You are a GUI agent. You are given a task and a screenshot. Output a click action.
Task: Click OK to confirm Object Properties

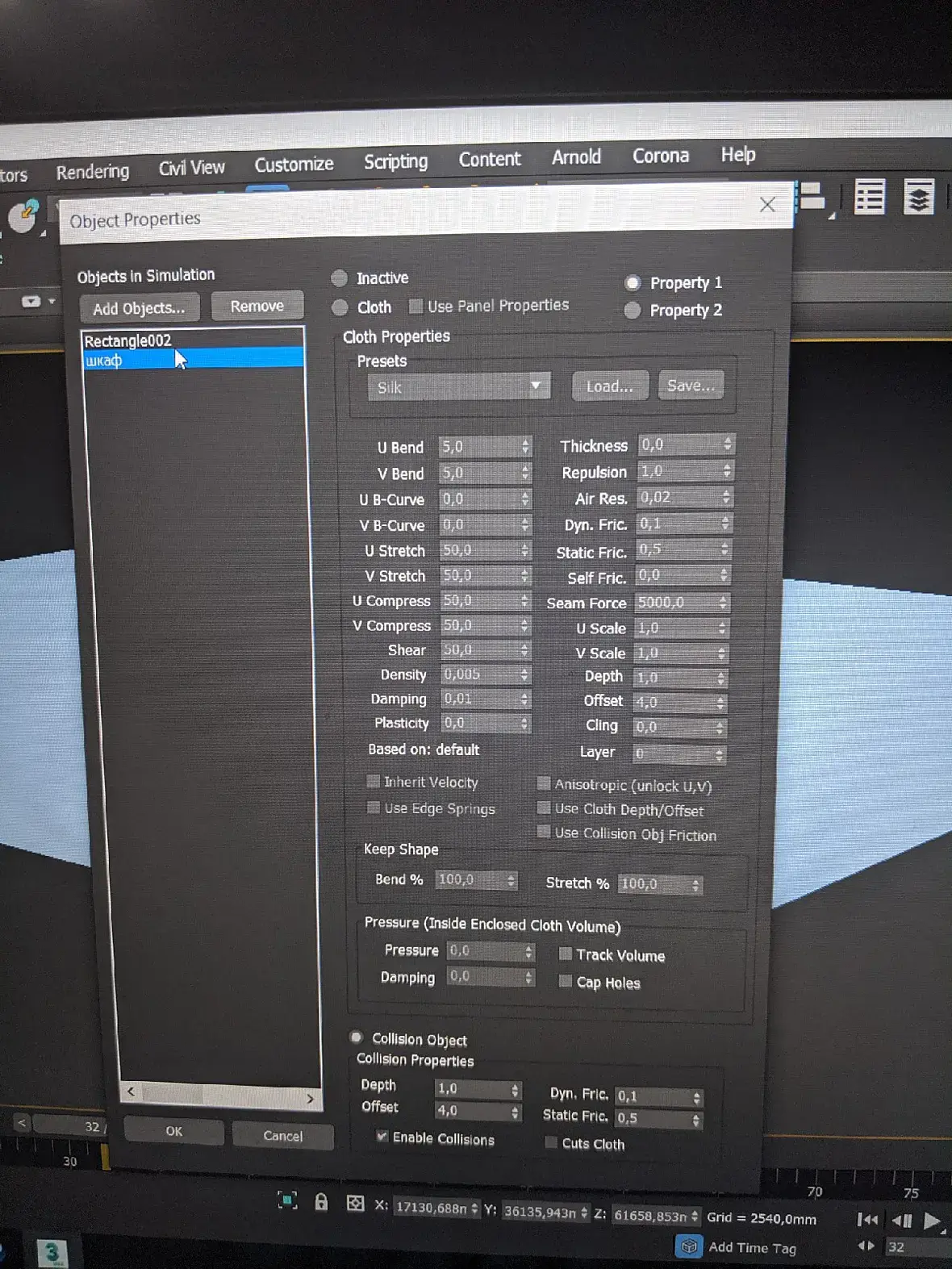(173, 1131)
